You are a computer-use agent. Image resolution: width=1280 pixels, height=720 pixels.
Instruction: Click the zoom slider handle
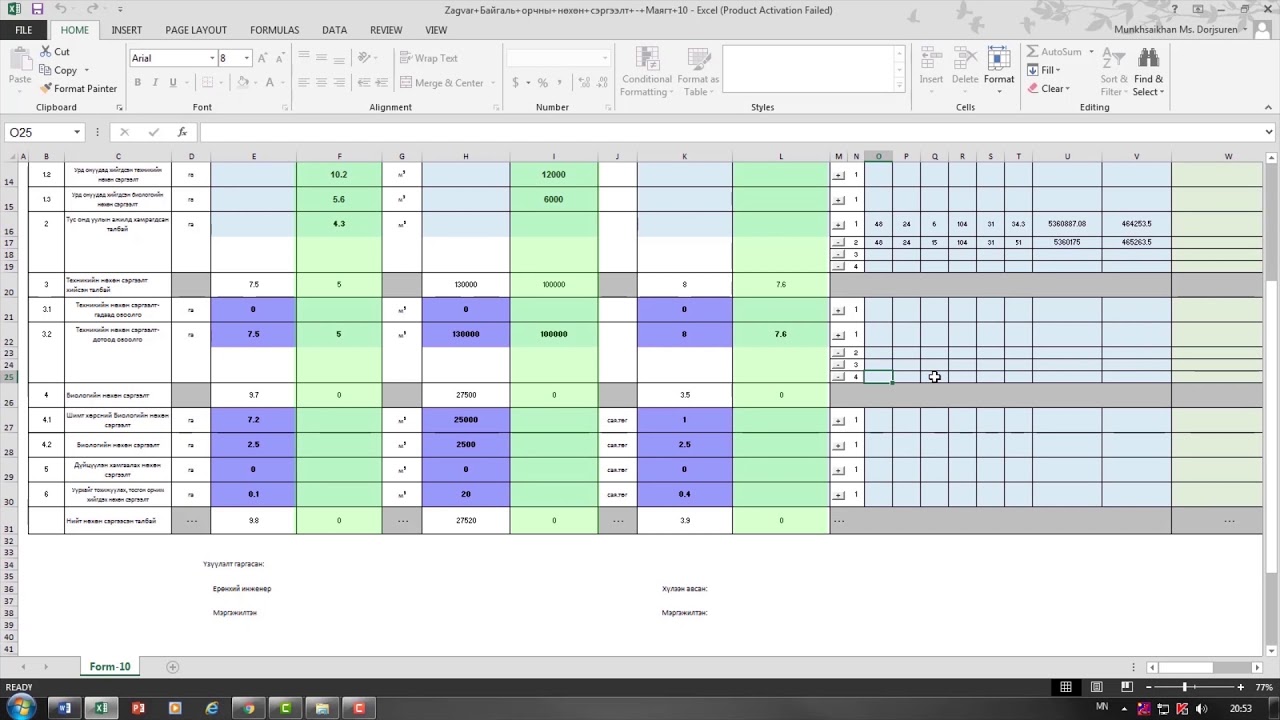click(1185, 687)
